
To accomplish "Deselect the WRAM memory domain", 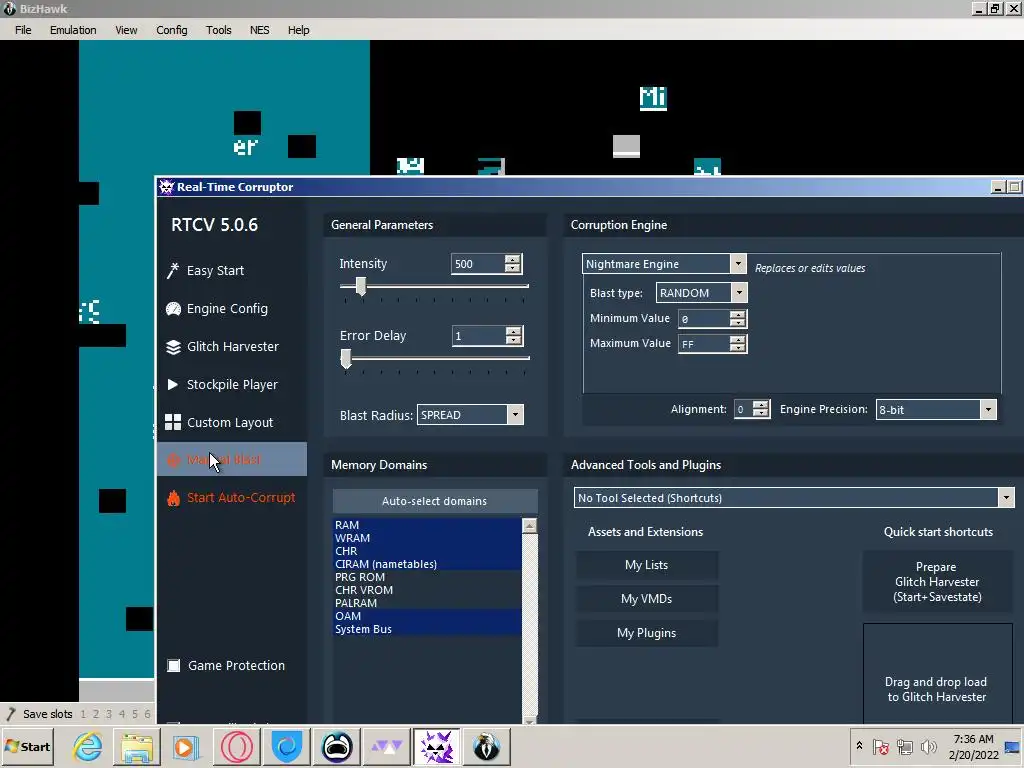I will tap(427, 538).
